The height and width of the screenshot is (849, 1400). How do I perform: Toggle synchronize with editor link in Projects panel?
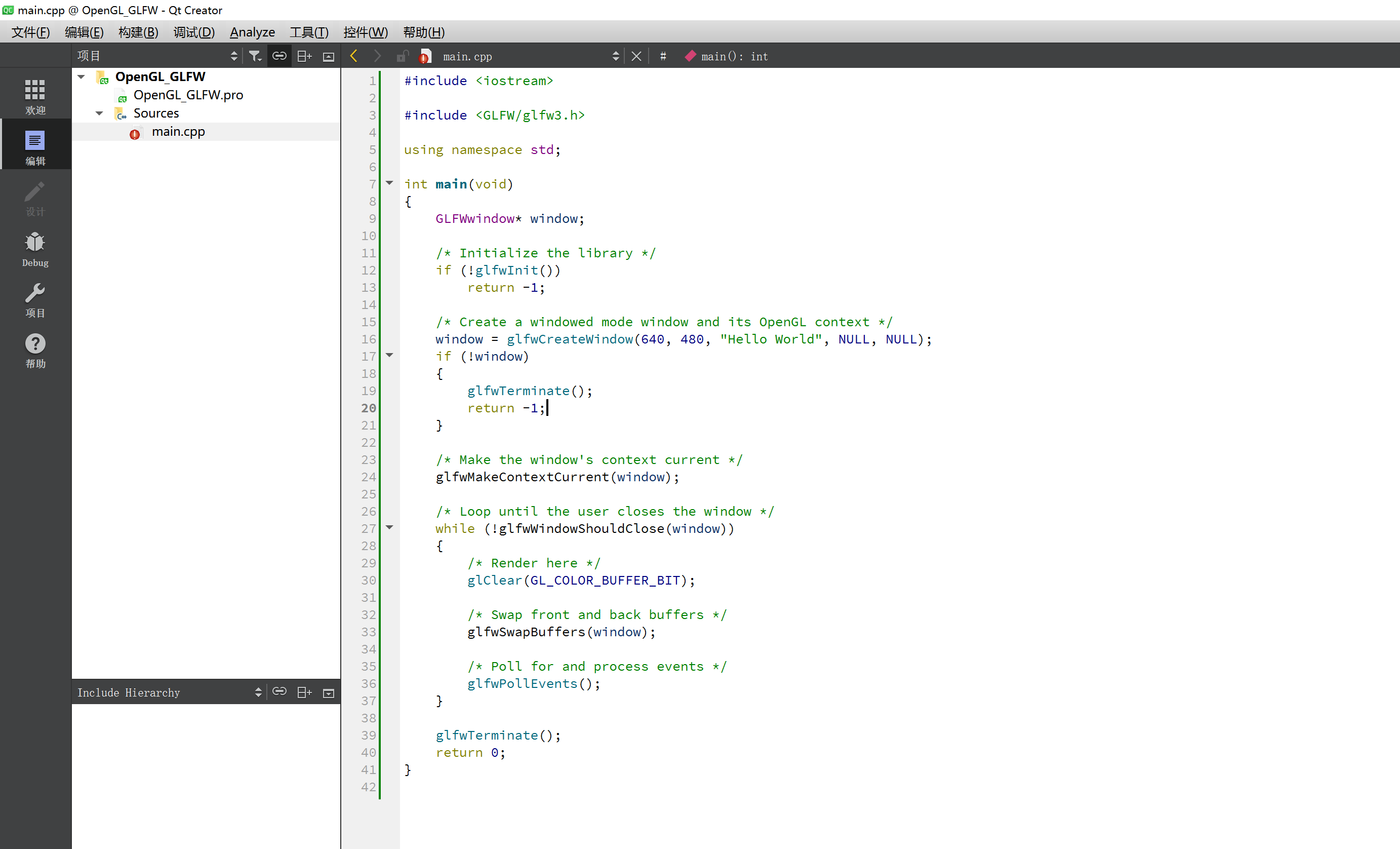pos(279,56)
